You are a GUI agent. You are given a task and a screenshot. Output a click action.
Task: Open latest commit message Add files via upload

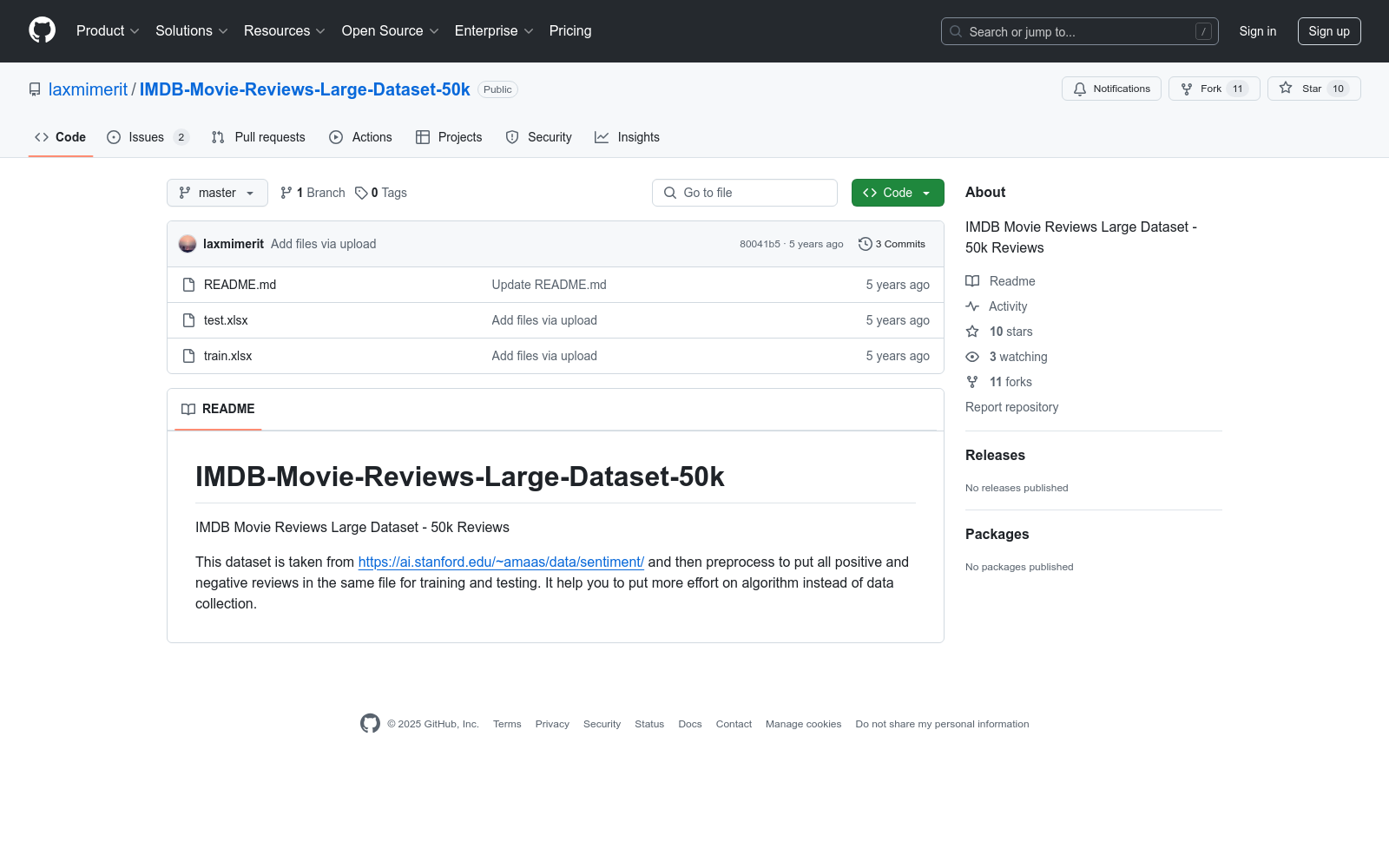323,244
